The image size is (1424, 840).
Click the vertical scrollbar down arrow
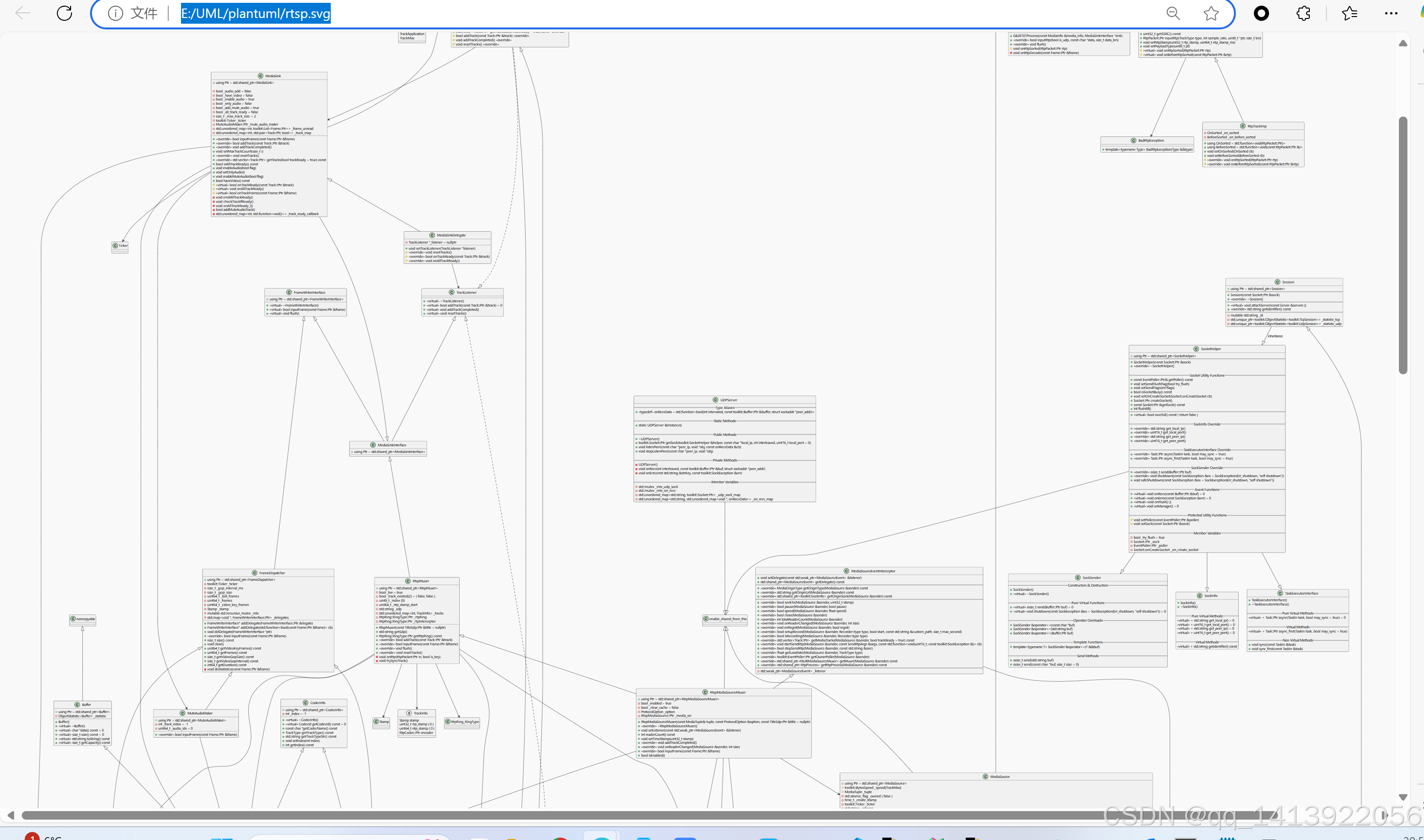tap(1403, 796)
